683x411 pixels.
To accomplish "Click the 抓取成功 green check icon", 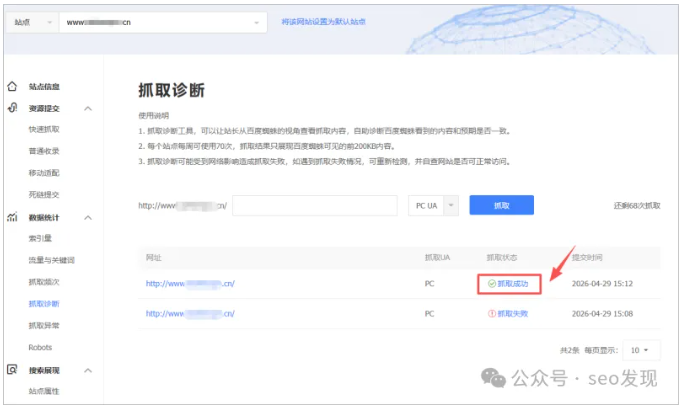I will [x=492, y=284].
